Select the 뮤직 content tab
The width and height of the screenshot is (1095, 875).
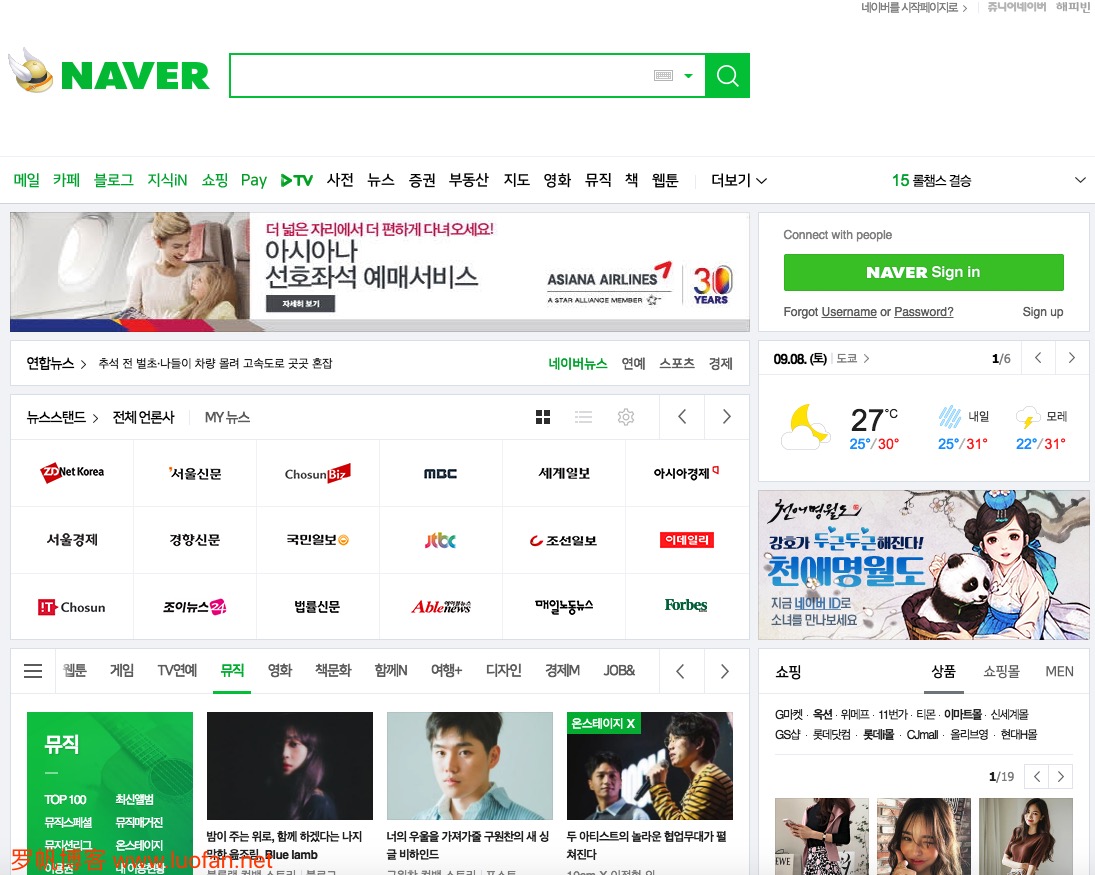tap(232, 670)
